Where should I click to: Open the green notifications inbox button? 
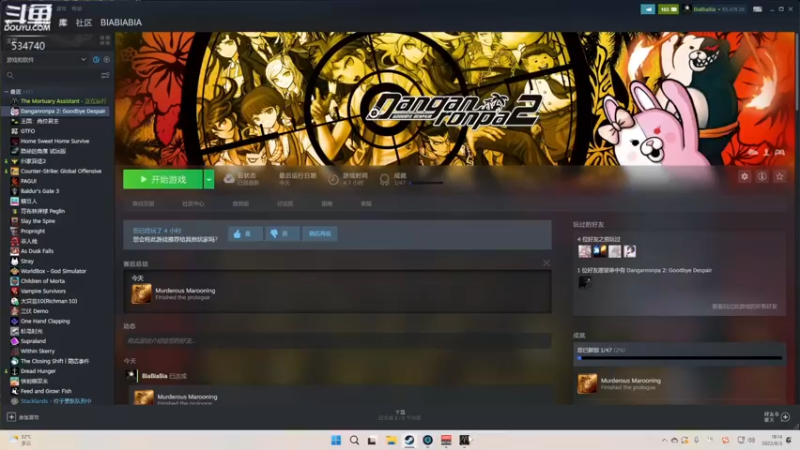coord(668,9)
